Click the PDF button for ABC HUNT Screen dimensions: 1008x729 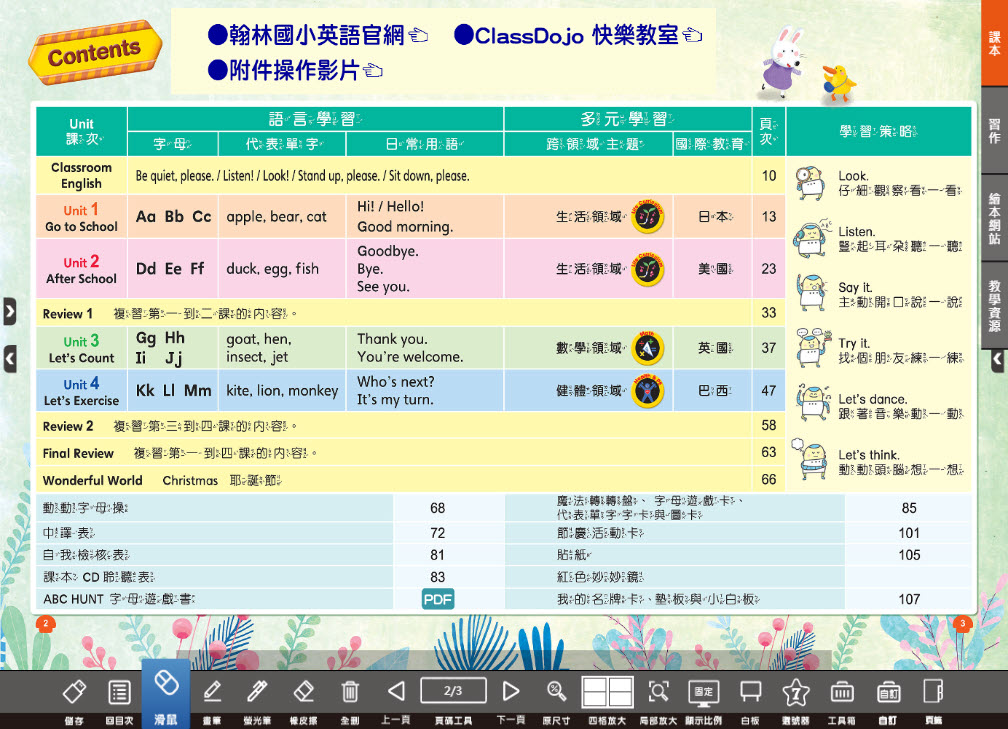438,599
